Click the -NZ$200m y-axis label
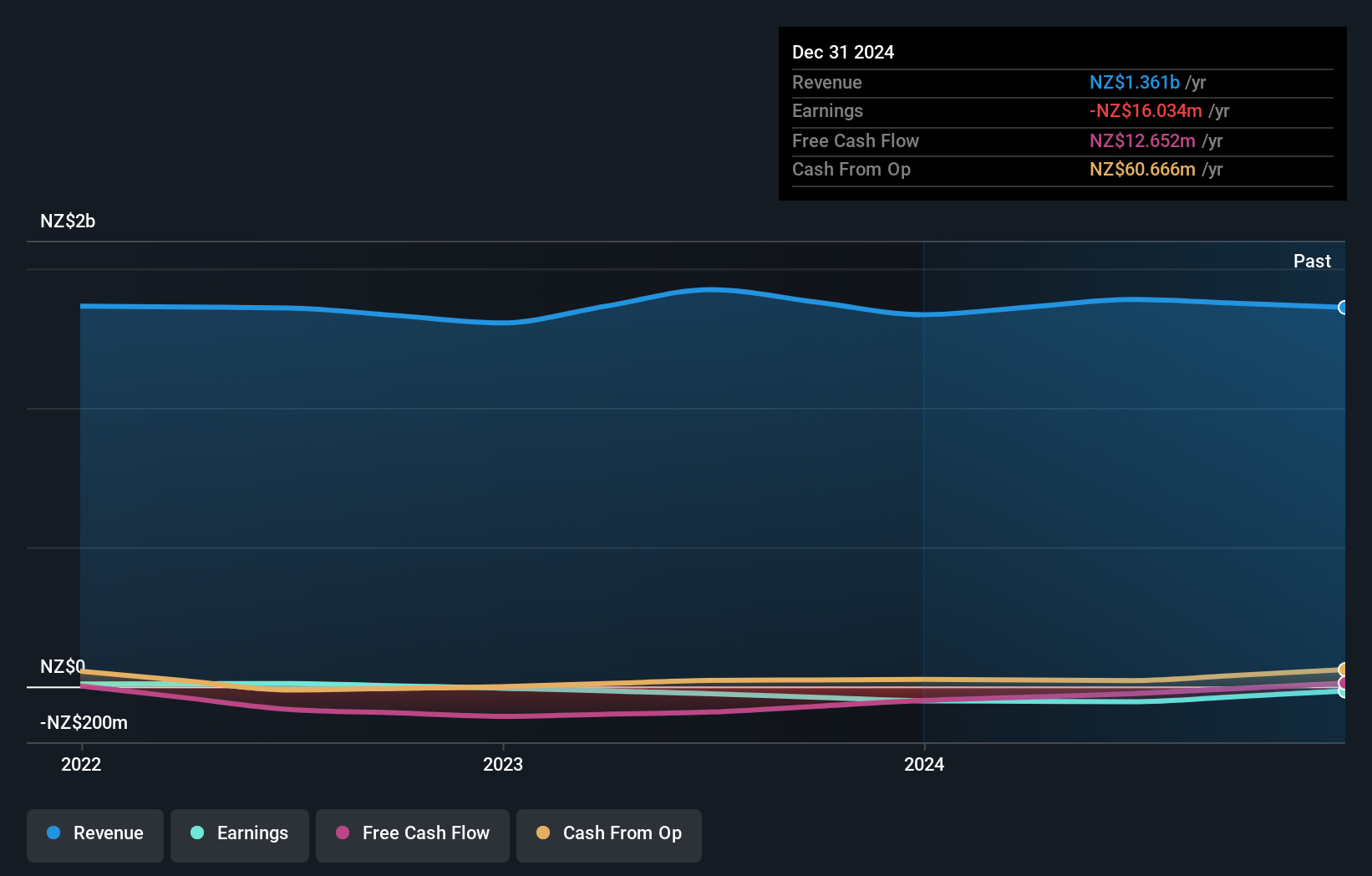The height and width of the screenshot is (876, 1372). 84,723
